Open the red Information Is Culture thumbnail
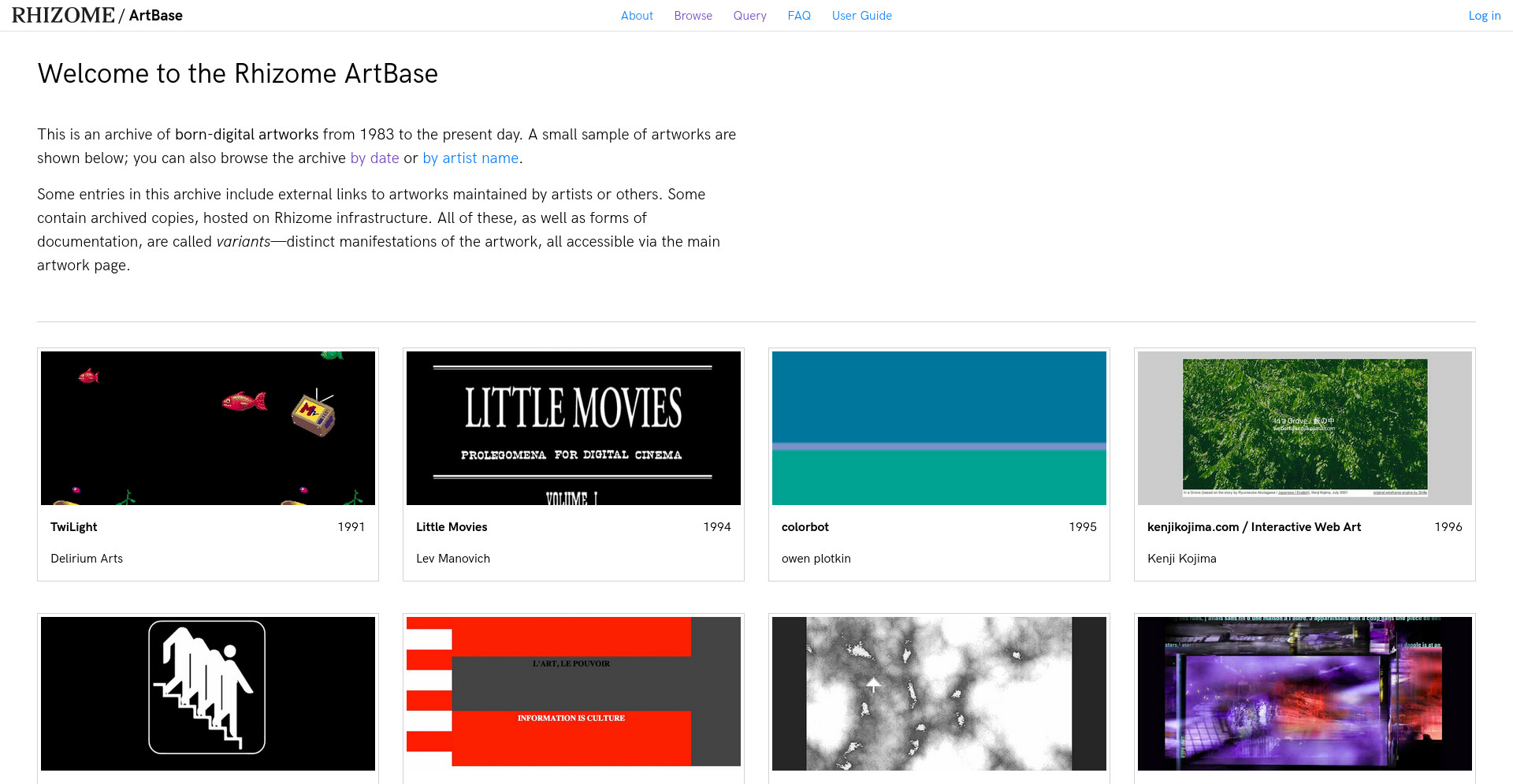The width and height of the screenshot is (1513, 784). click(574, 693)
